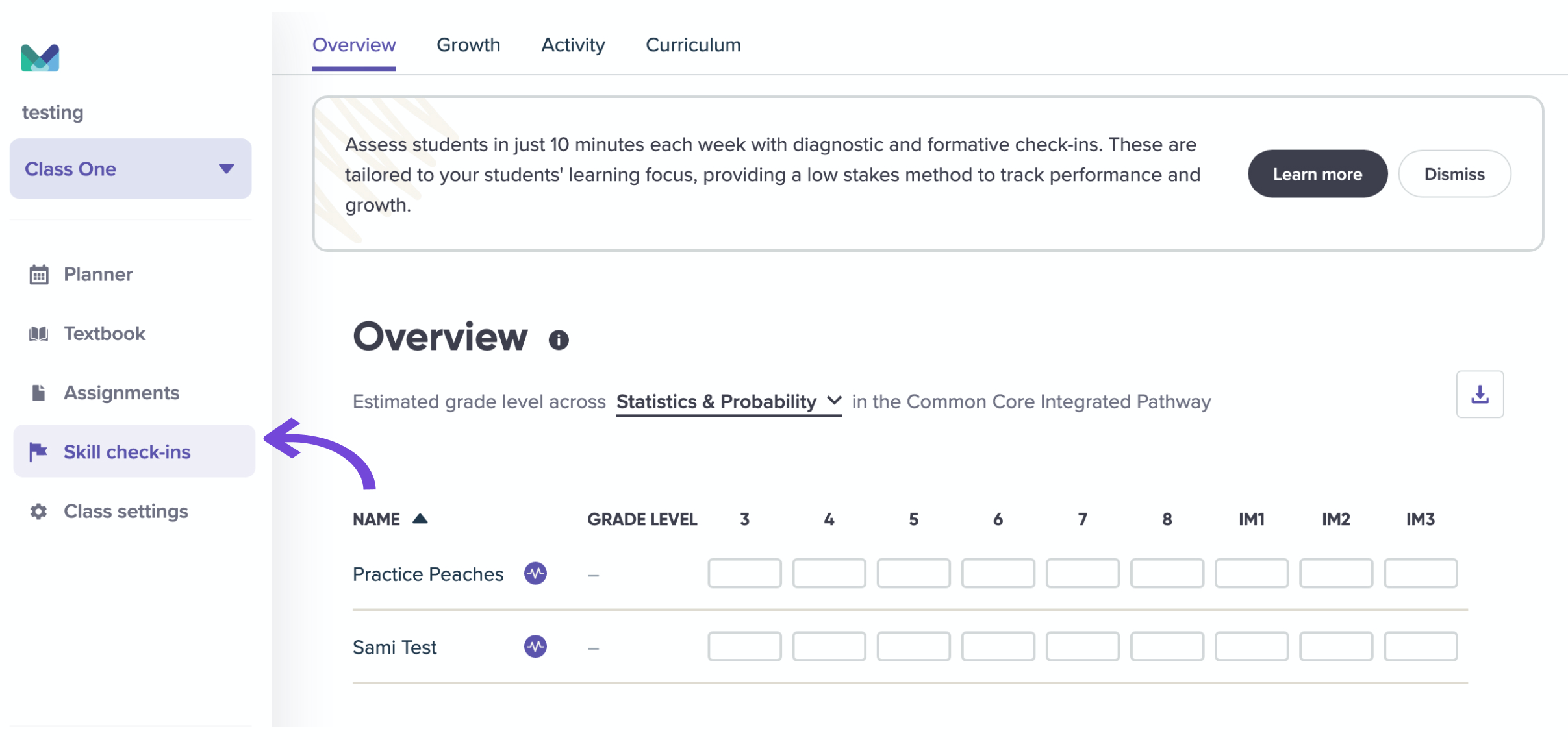
Task: Click Sami Test activity pulse icon
Action: tap(535, 647)
